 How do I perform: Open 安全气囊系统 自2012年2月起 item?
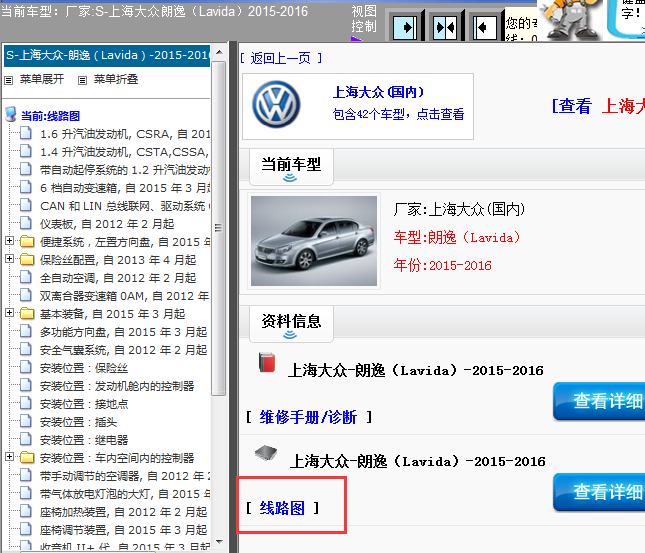pyautogui.click(x=123, y=350)
